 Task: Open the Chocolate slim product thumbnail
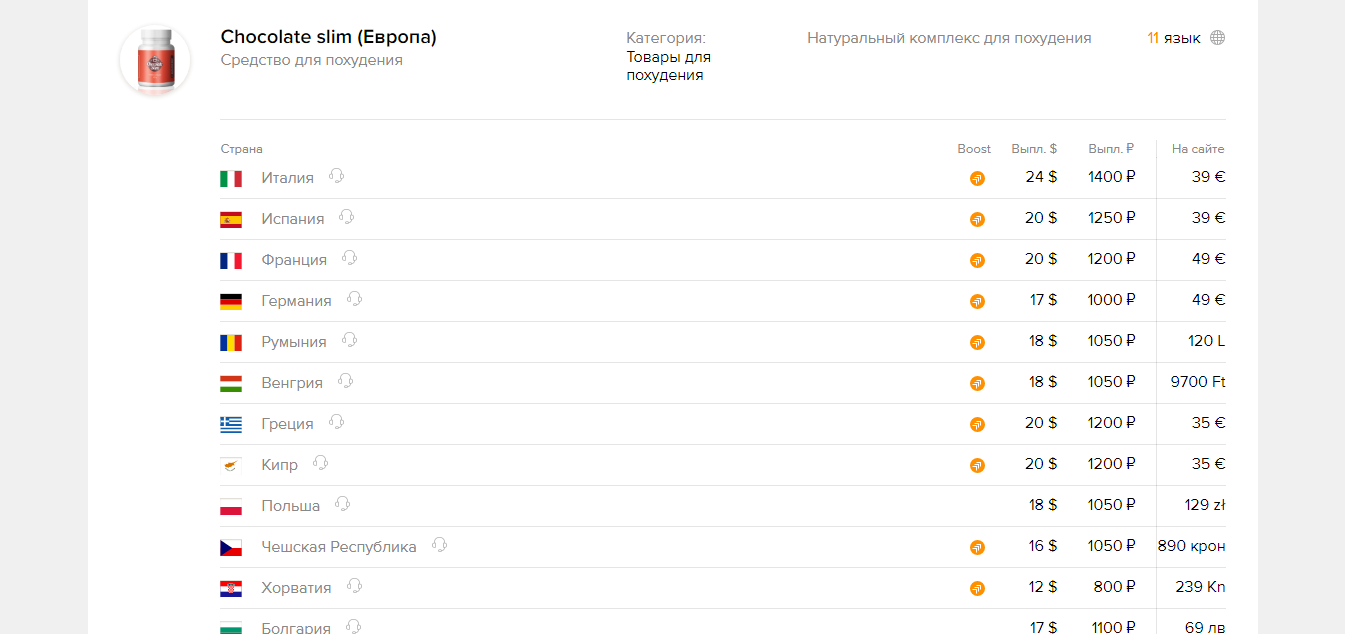[155, 60]
